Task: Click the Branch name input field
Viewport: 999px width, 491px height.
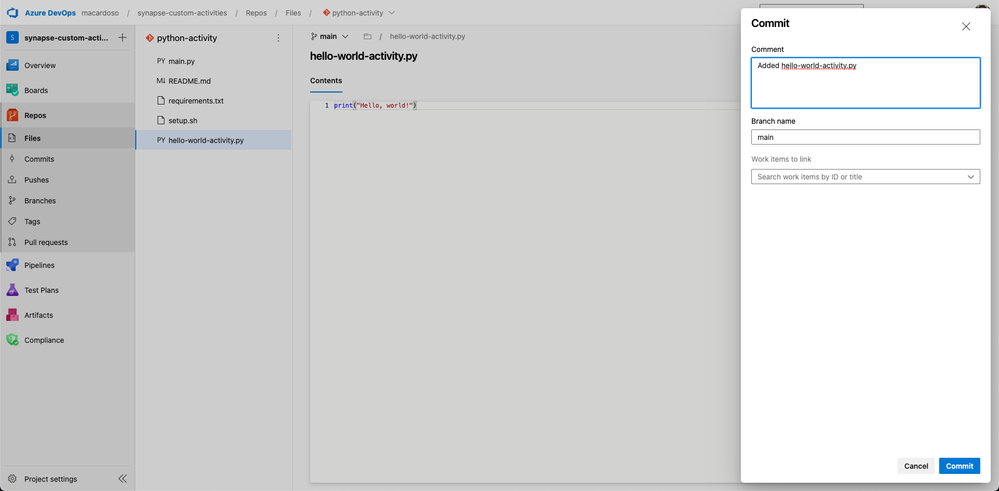Action: [x=865, y=137]
